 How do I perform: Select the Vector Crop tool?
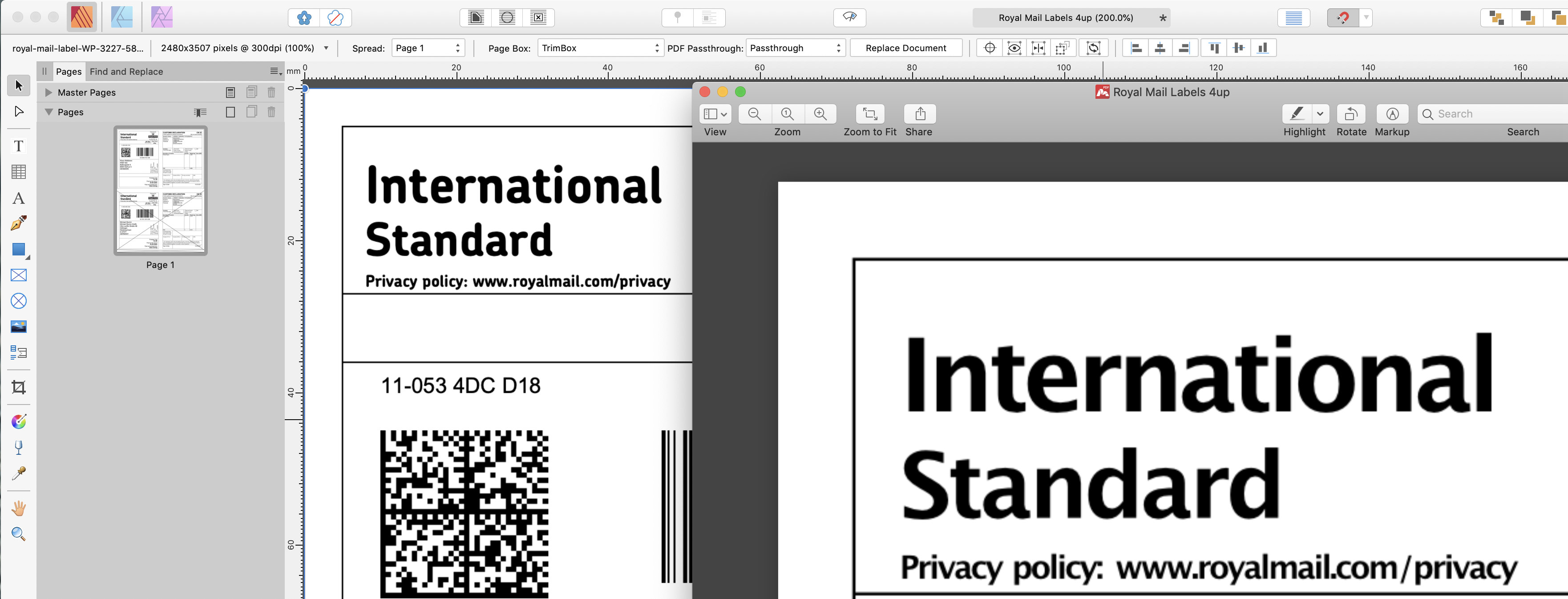[x=18, y=388]
